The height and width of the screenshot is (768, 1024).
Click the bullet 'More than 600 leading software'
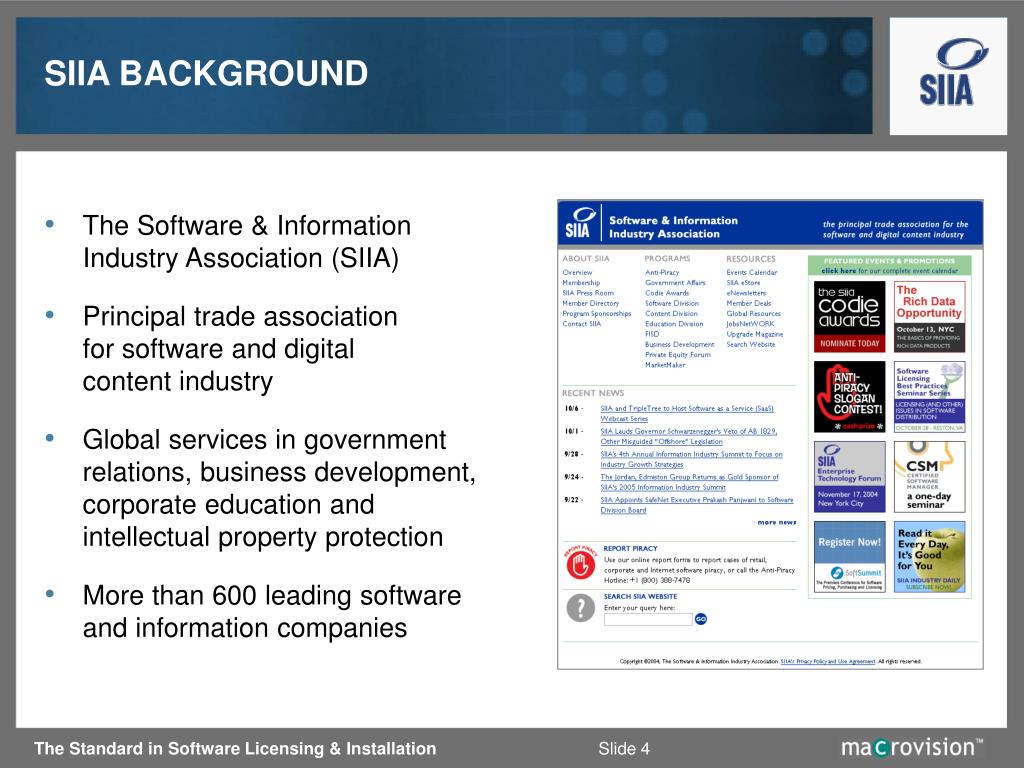click(x=272, y=611)
